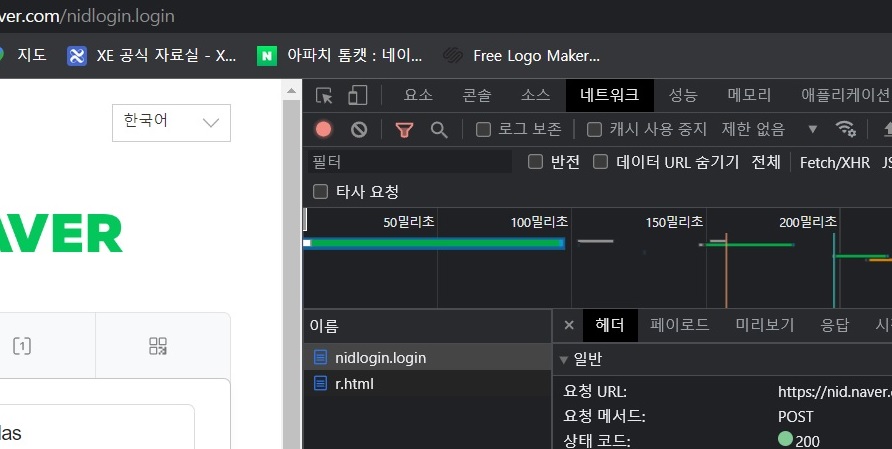Click the nidlogin.login document icon

[321, 357]
